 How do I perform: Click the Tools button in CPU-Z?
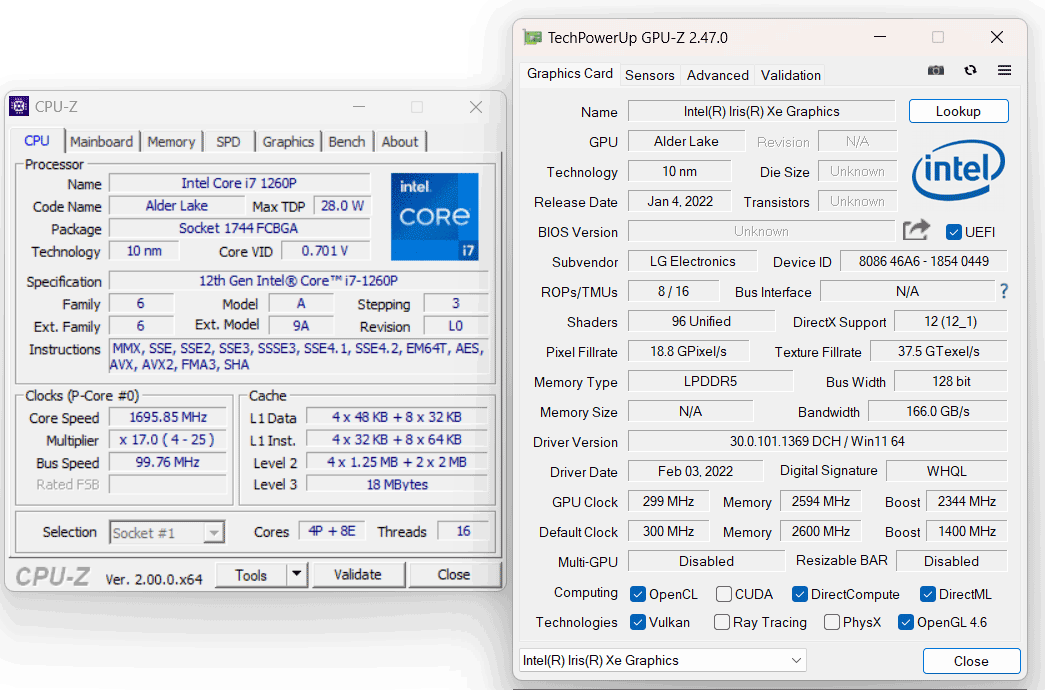point(251,575)
